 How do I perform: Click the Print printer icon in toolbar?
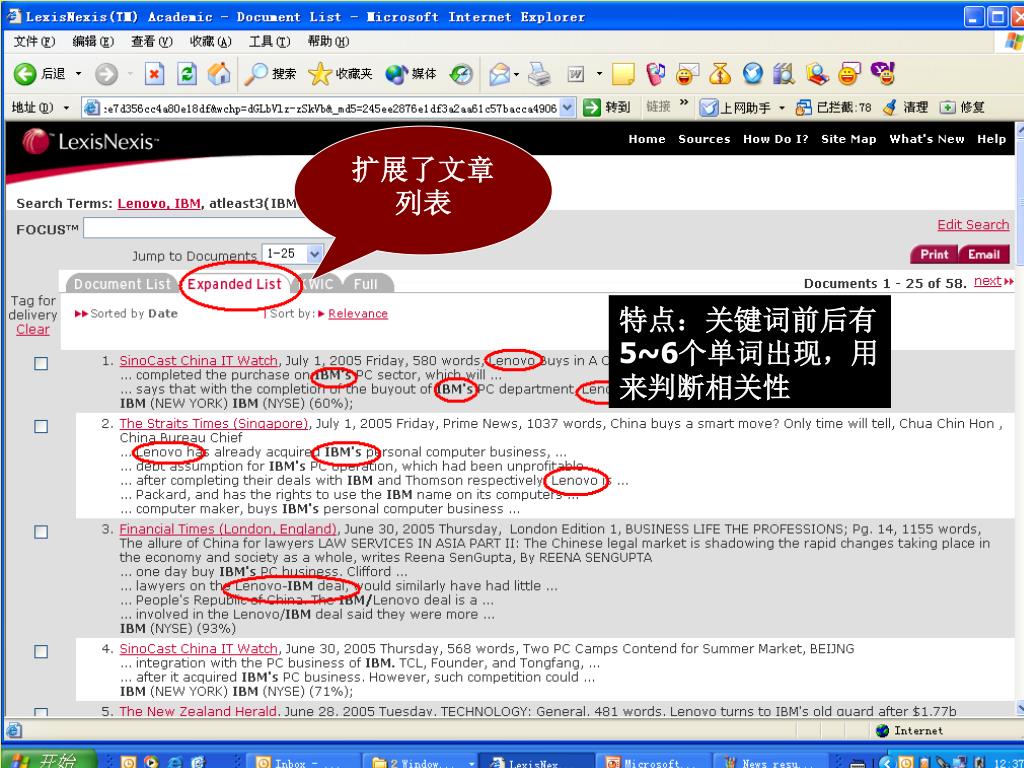click(x=539, y=74)
